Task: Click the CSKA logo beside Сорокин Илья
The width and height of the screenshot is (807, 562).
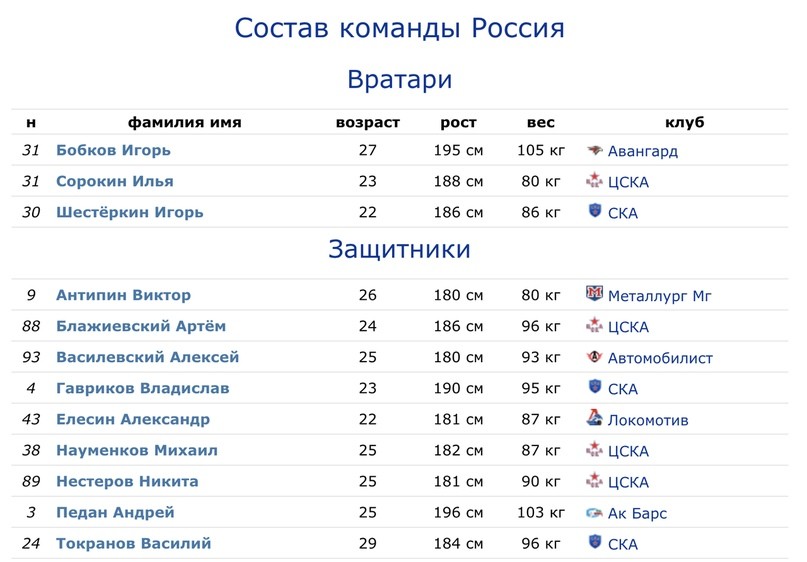Action: coord(594,180)
